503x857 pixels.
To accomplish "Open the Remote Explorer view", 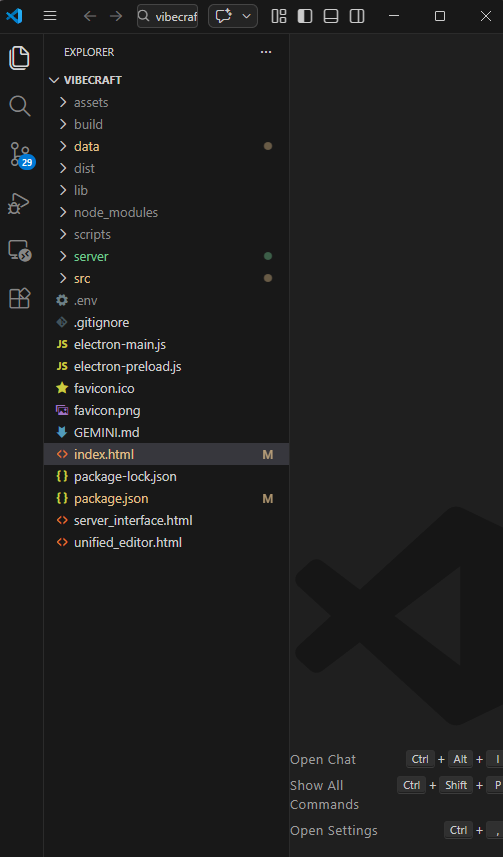I will (x=20, y=251).
